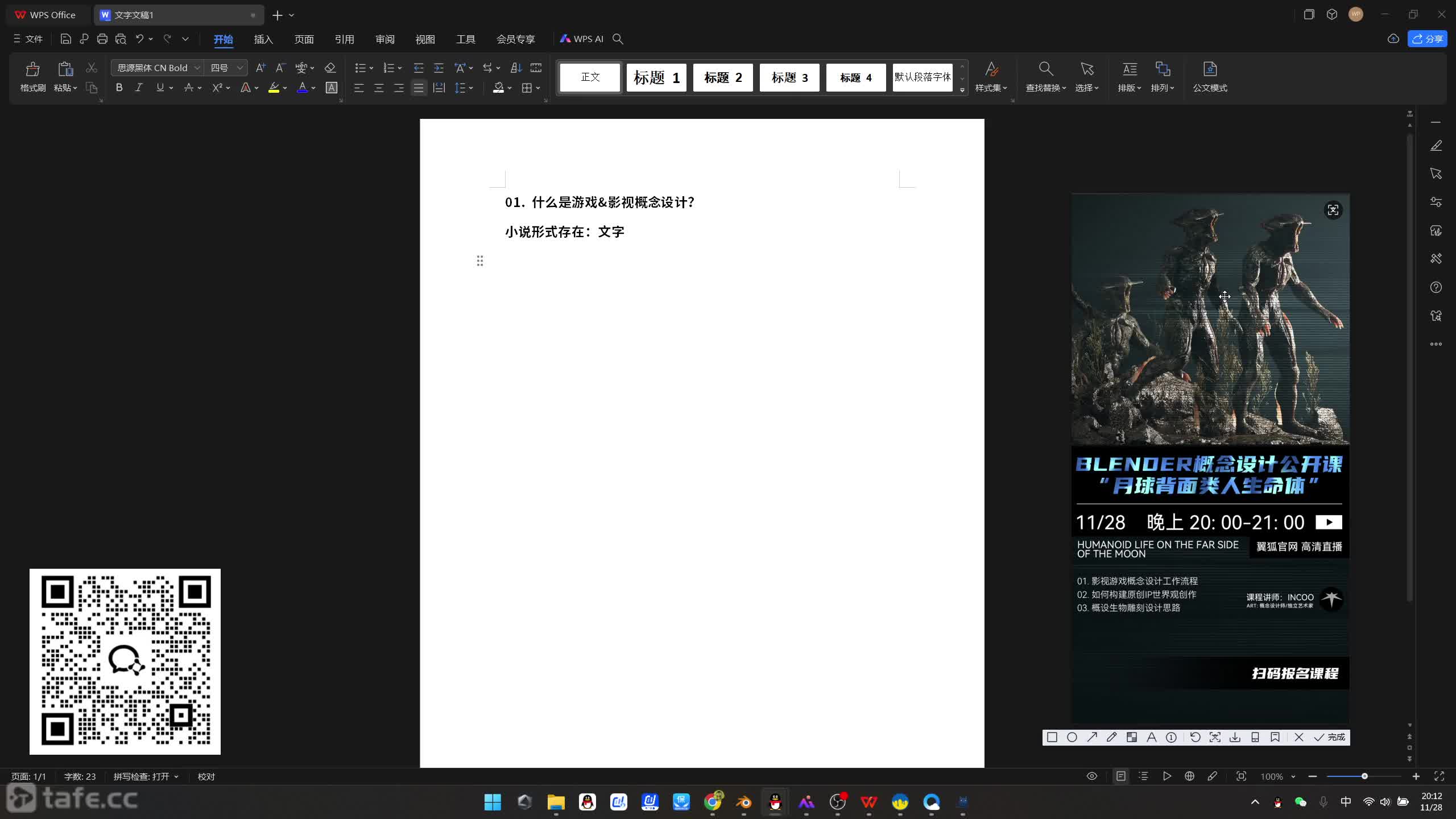The image size is (1456, 819).
Task: Set right paragraph alignment
Action: (399, 88)
